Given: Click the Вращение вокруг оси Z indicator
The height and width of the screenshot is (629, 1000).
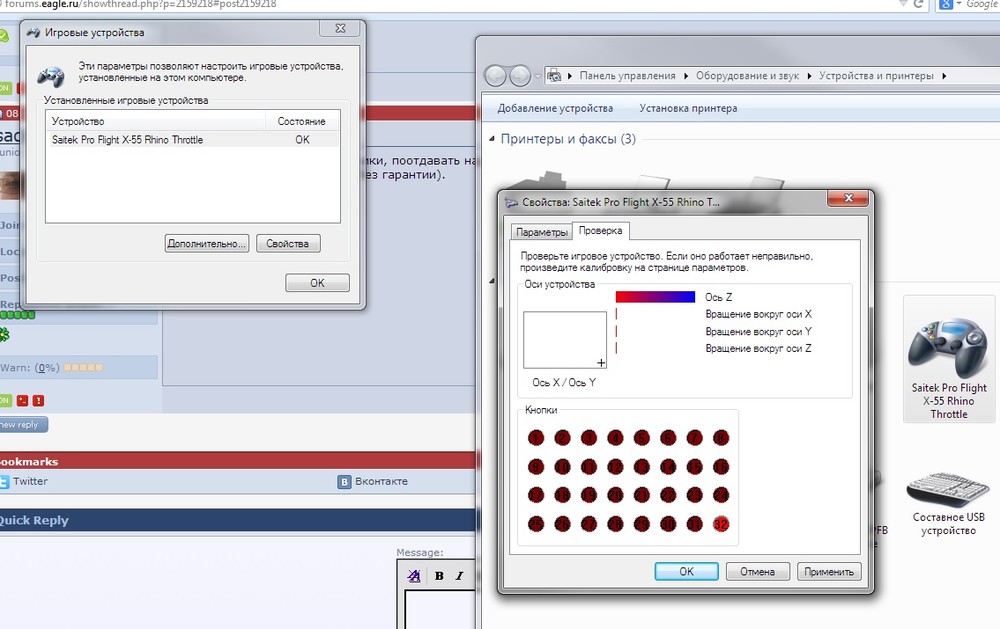Looking at the screenshot, I should tap(616, 348).
